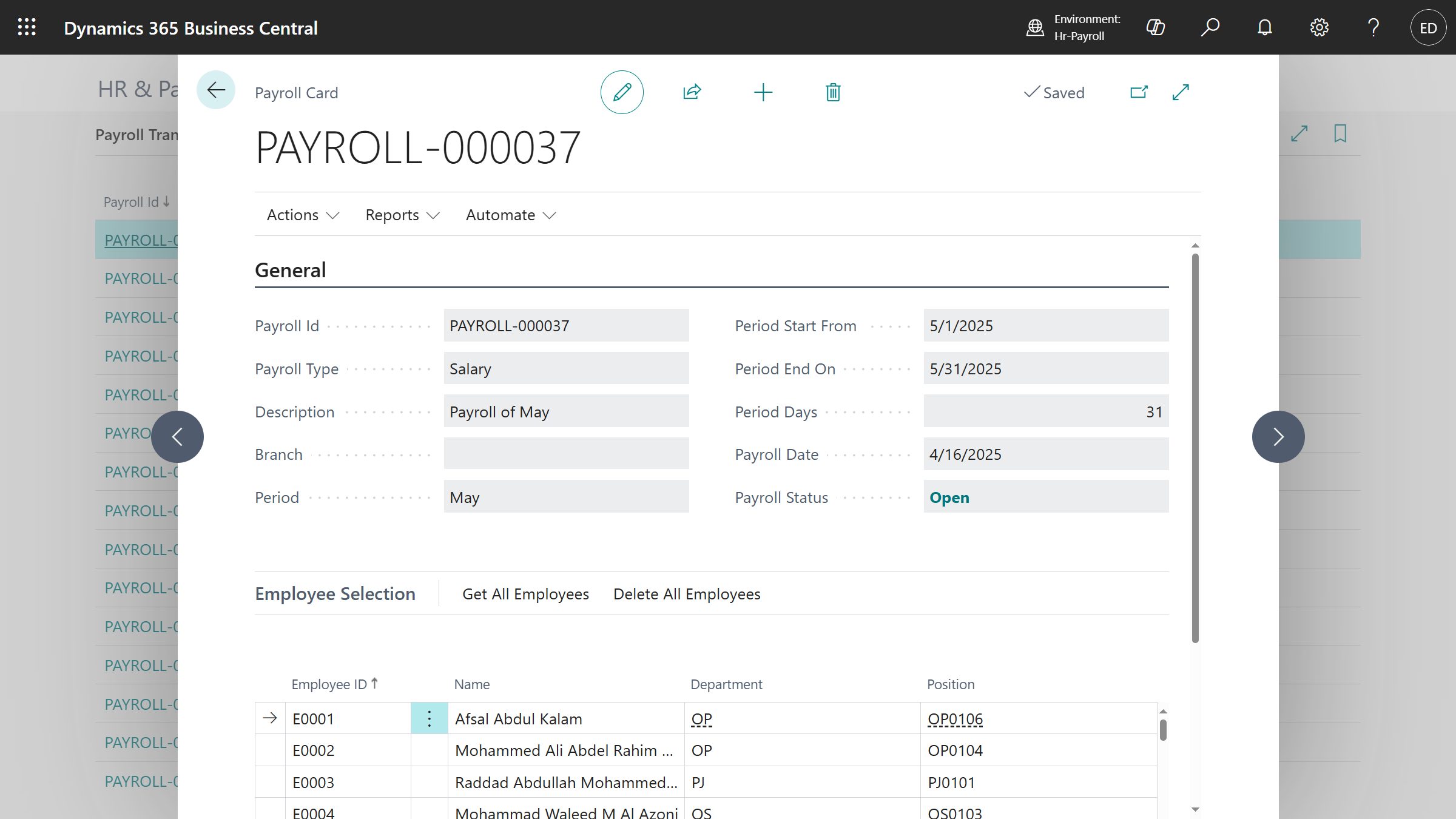
Task: Click Get All Employees
Action: pos(525,594)
